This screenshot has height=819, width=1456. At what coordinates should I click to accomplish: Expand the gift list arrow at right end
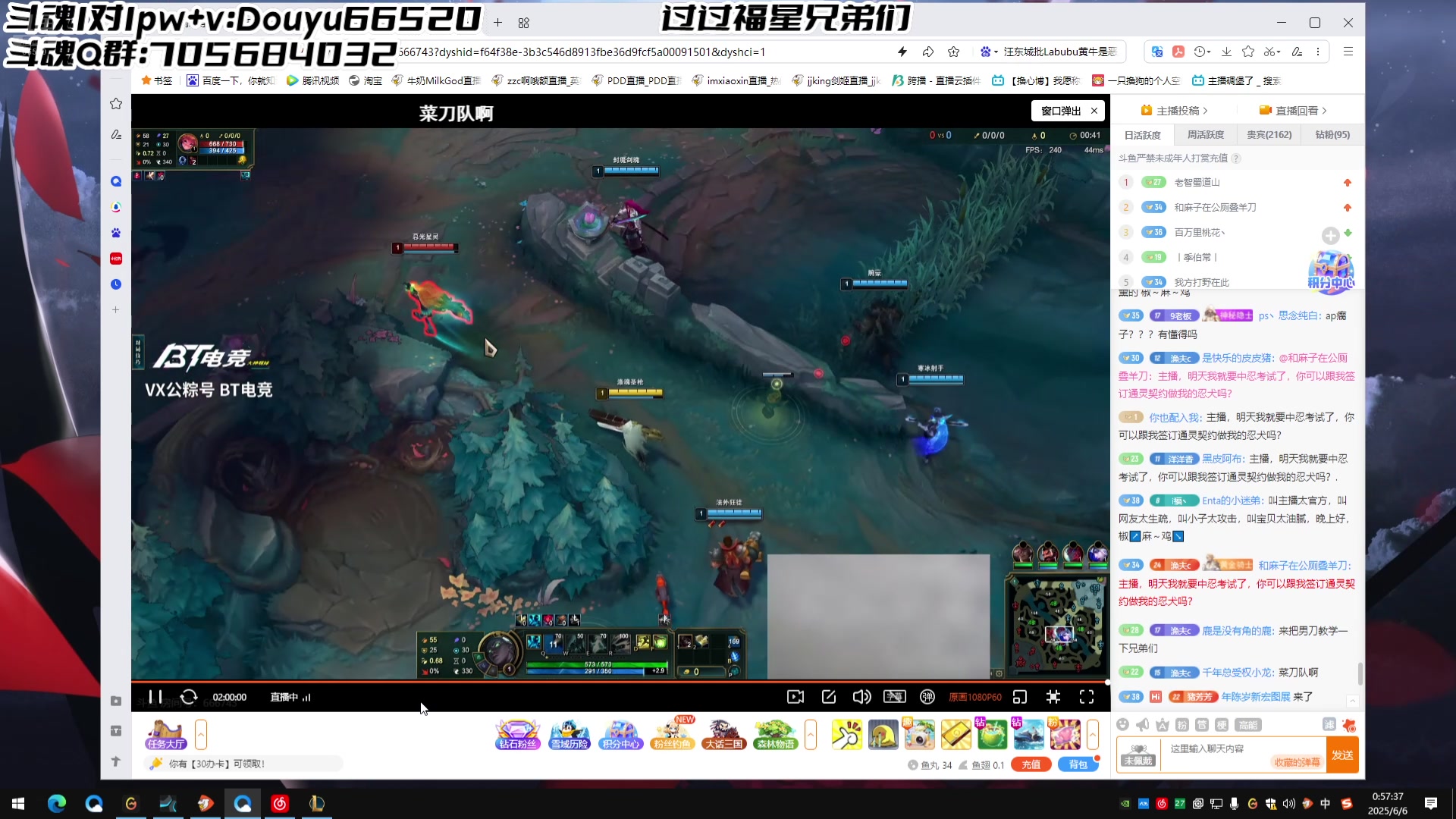pos(1093,734)
